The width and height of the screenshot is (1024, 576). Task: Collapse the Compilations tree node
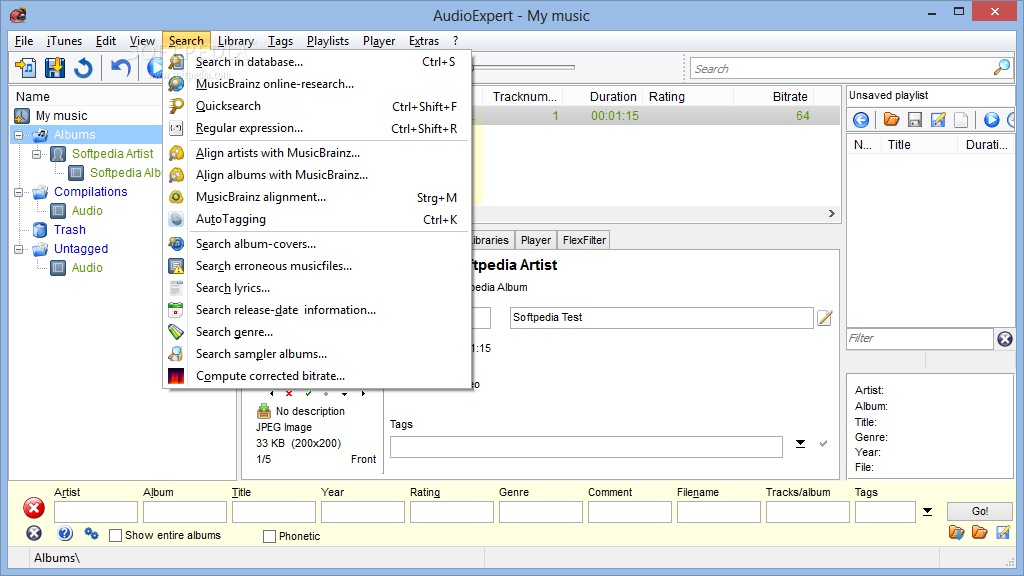(18, 192)
